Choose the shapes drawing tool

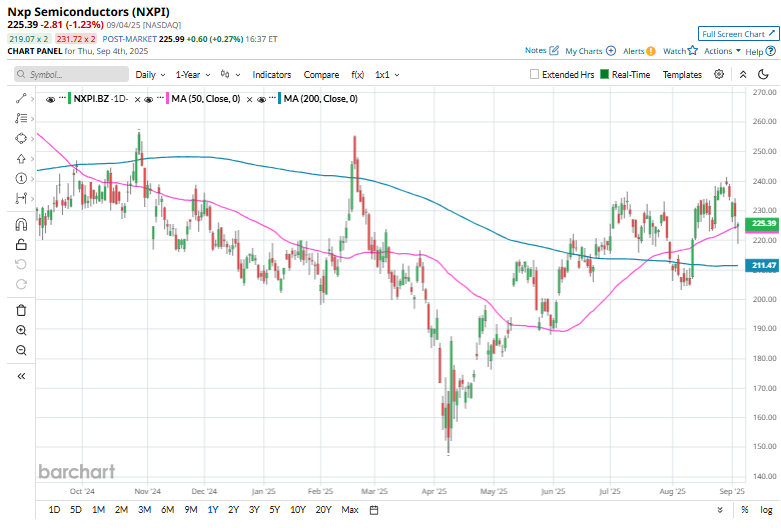tap(21, 138)
